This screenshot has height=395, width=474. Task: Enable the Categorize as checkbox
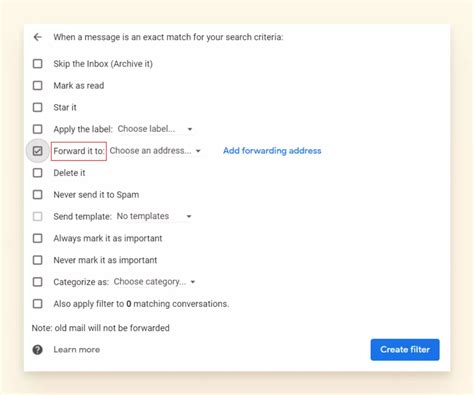[38, 282]
